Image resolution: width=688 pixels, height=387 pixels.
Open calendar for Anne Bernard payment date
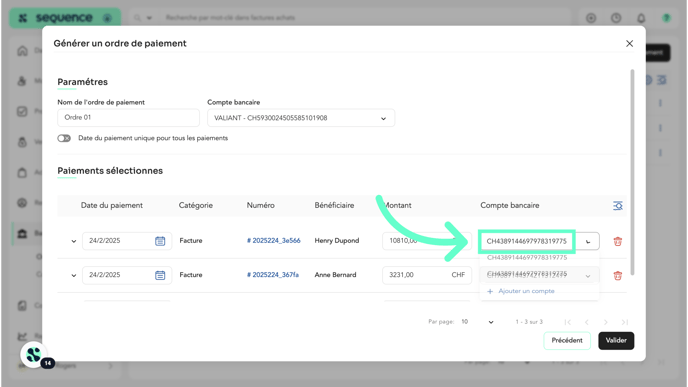(x=160, y=275)
